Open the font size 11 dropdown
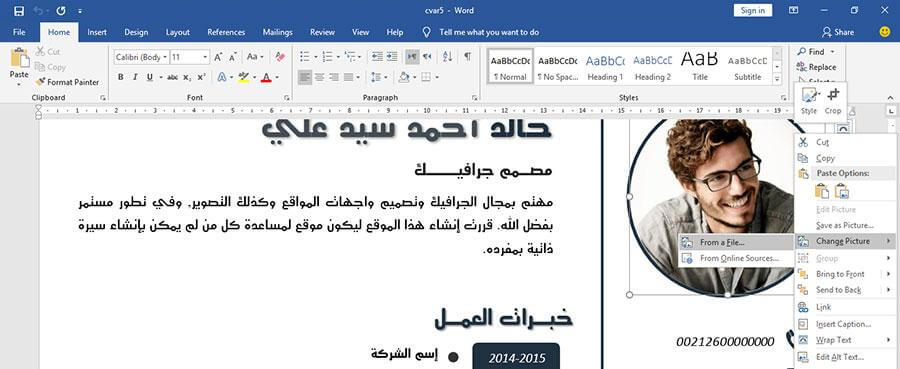 pyautogui.click(x=205, y=57)
